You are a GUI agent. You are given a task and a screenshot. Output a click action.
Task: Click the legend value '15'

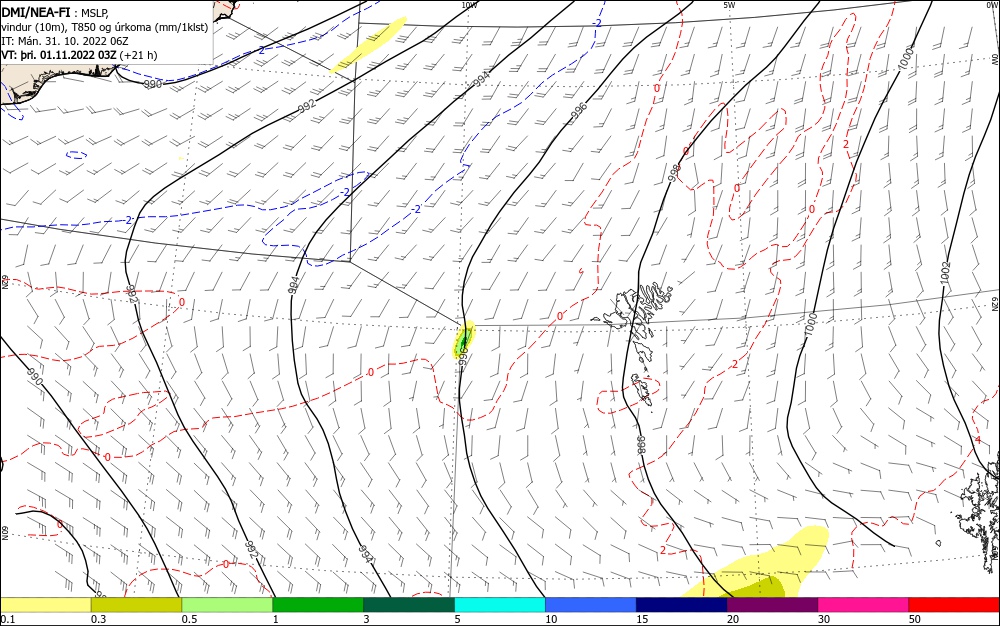point(642,619)
